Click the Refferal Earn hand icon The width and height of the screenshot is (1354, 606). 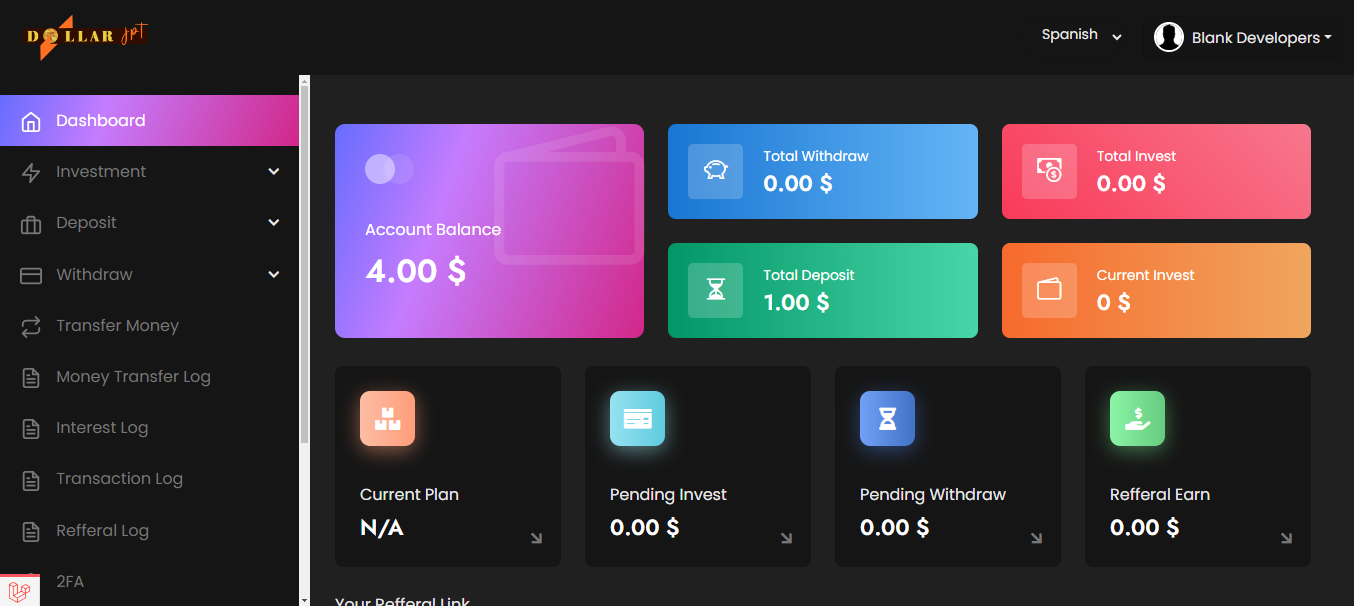1137,418
